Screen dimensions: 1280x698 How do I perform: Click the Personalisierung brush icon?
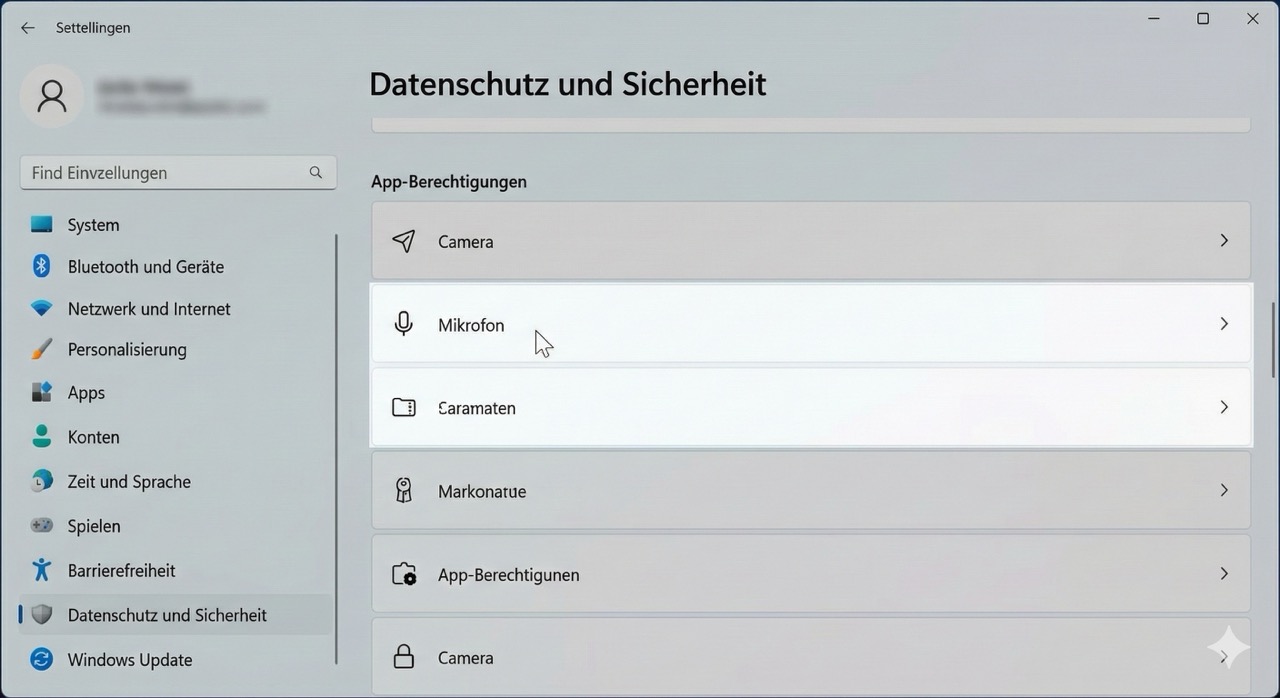click(41, 349)
